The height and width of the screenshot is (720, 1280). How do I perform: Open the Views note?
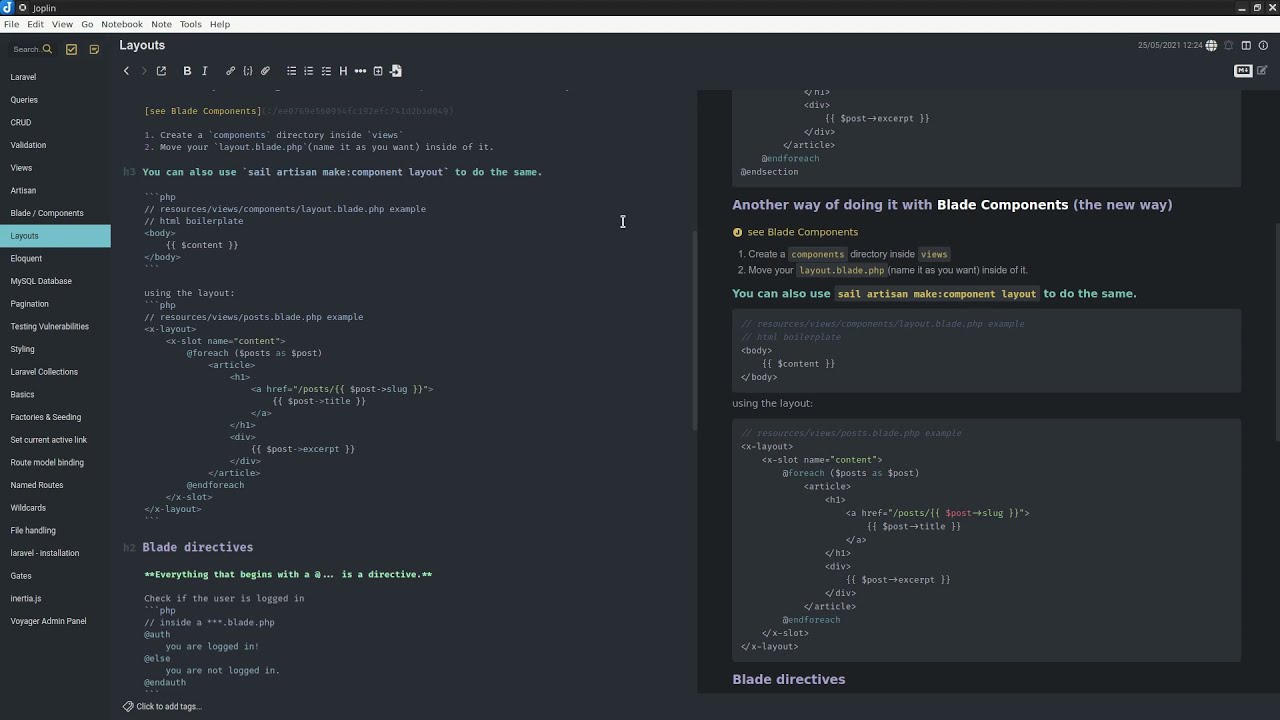coord(55,168)
